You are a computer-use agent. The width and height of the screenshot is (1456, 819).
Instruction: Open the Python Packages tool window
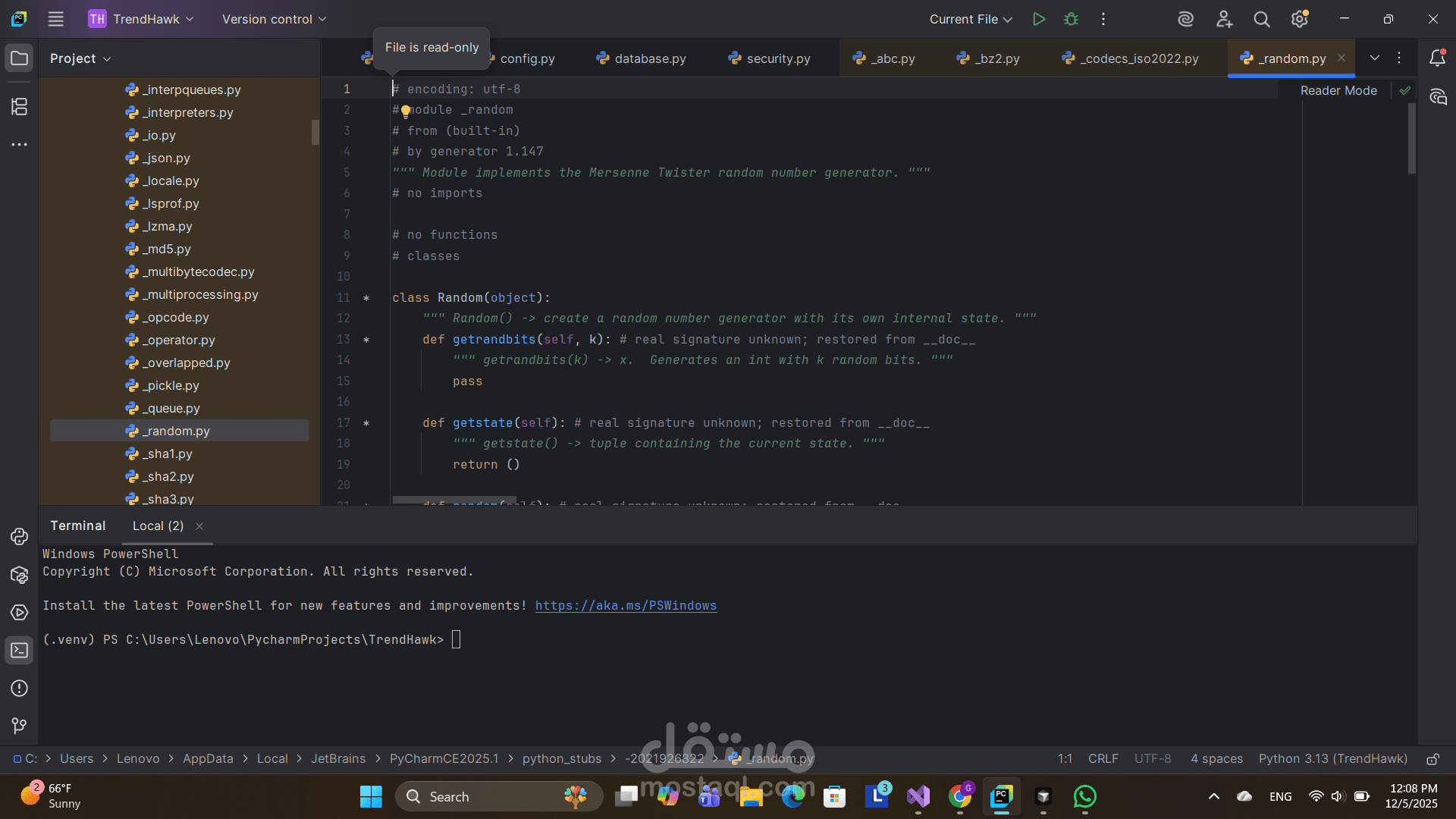pyautogui.click(x=19, y=575)
